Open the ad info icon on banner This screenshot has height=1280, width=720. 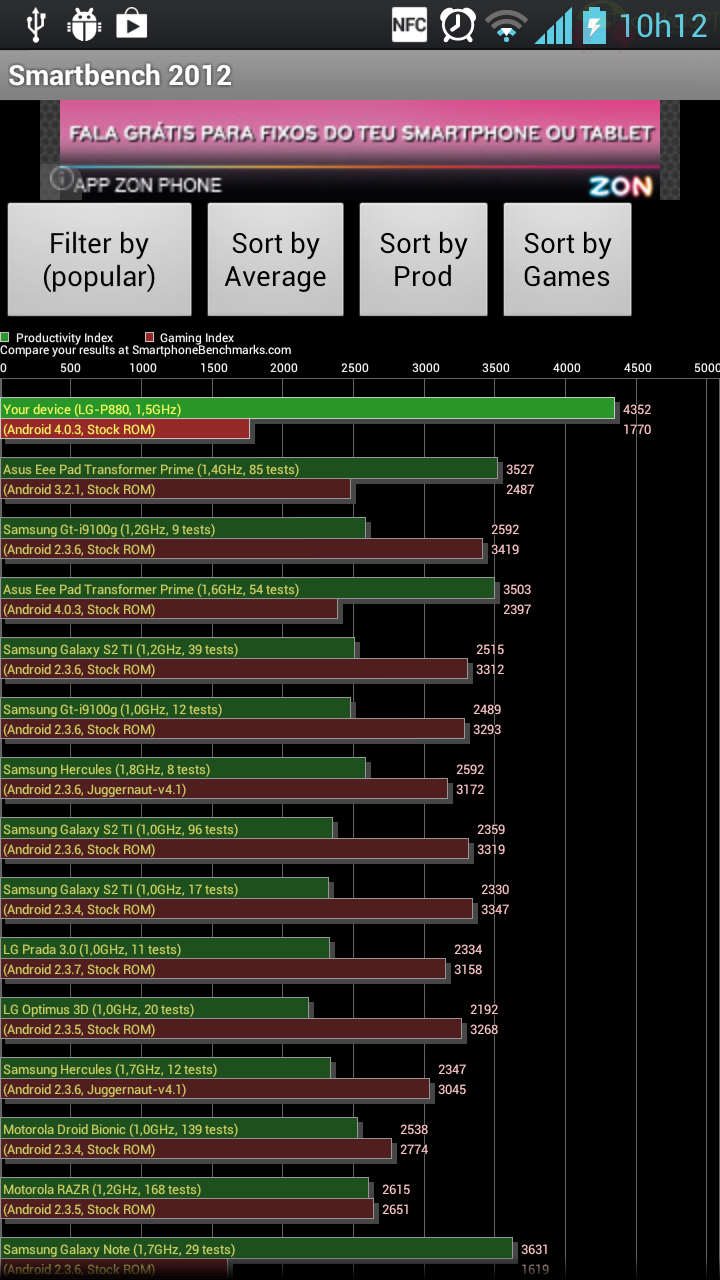61,179
